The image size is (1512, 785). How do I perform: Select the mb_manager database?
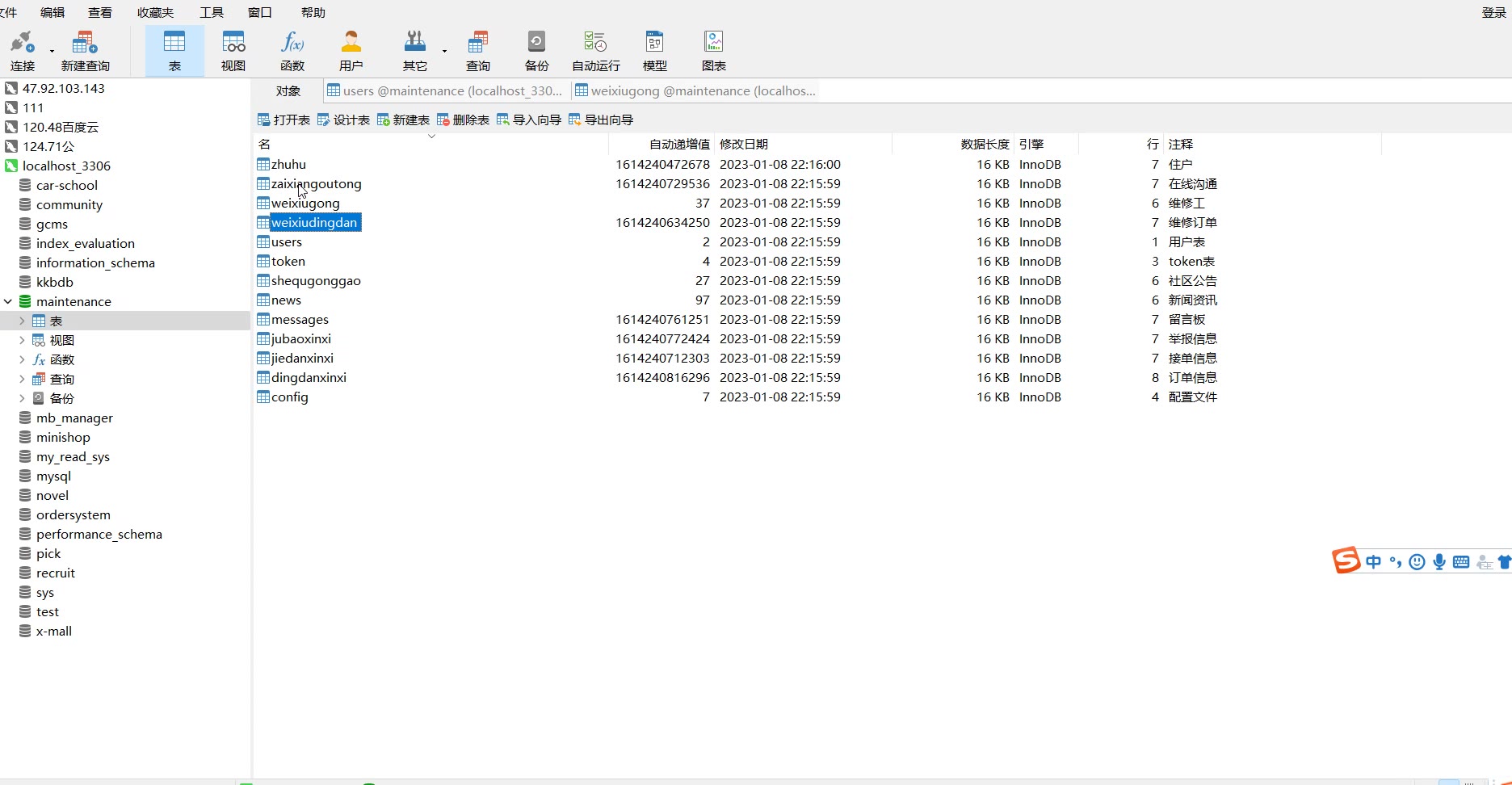click(74, 418)
